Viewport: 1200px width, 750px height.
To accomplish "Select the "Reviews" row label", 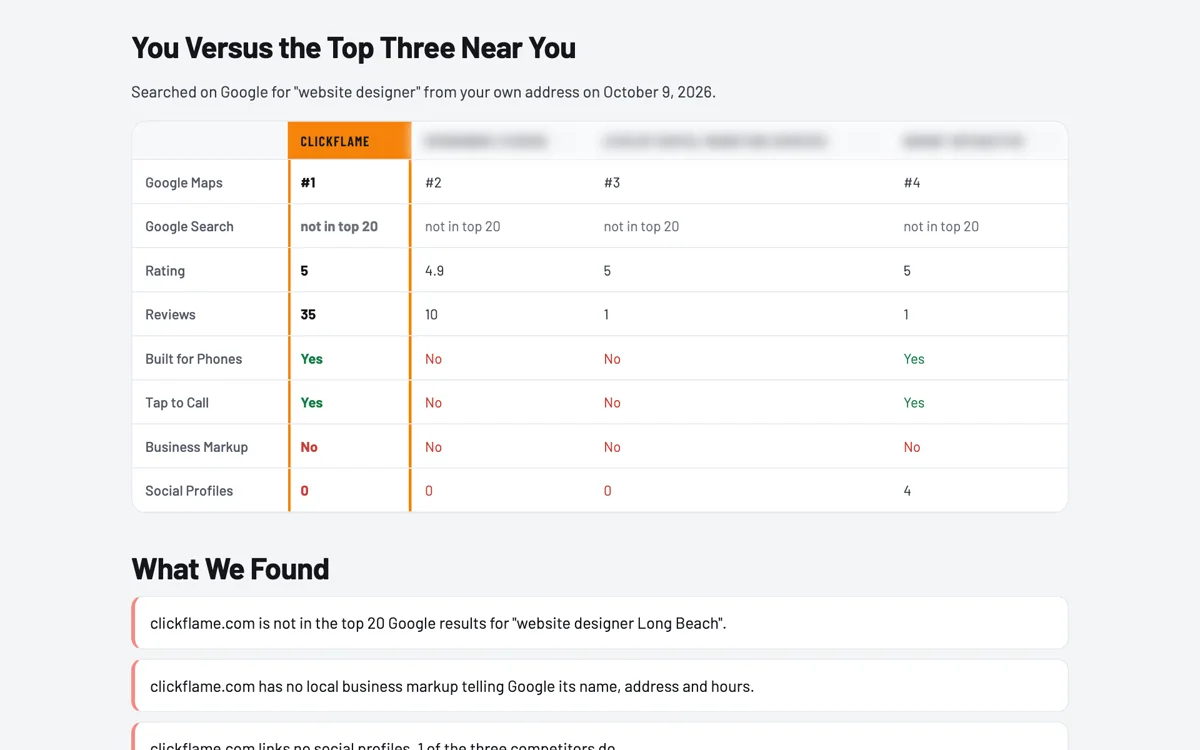I will [x=170, y=315].
